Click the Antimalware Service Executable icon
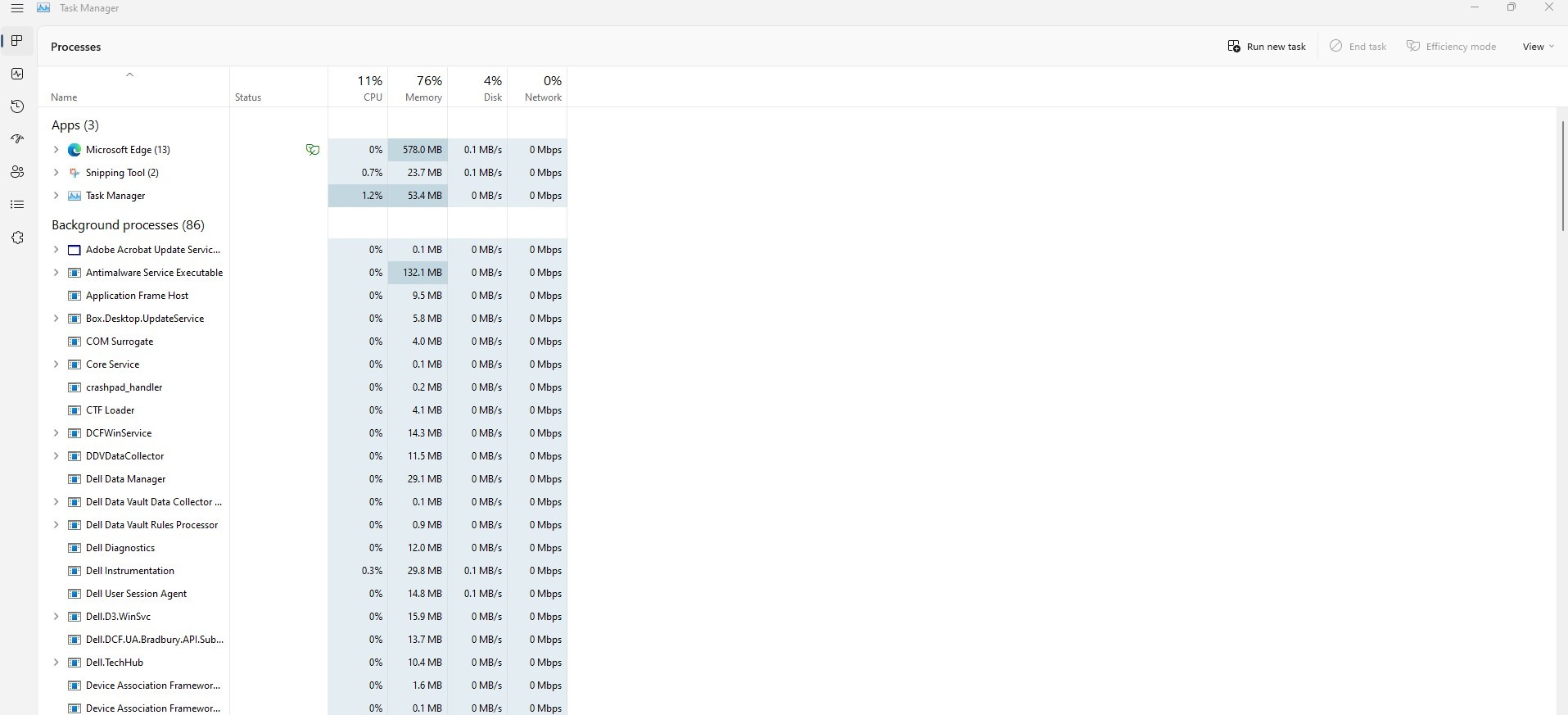This screenshot has height=715, width=1568. [75, 273]
